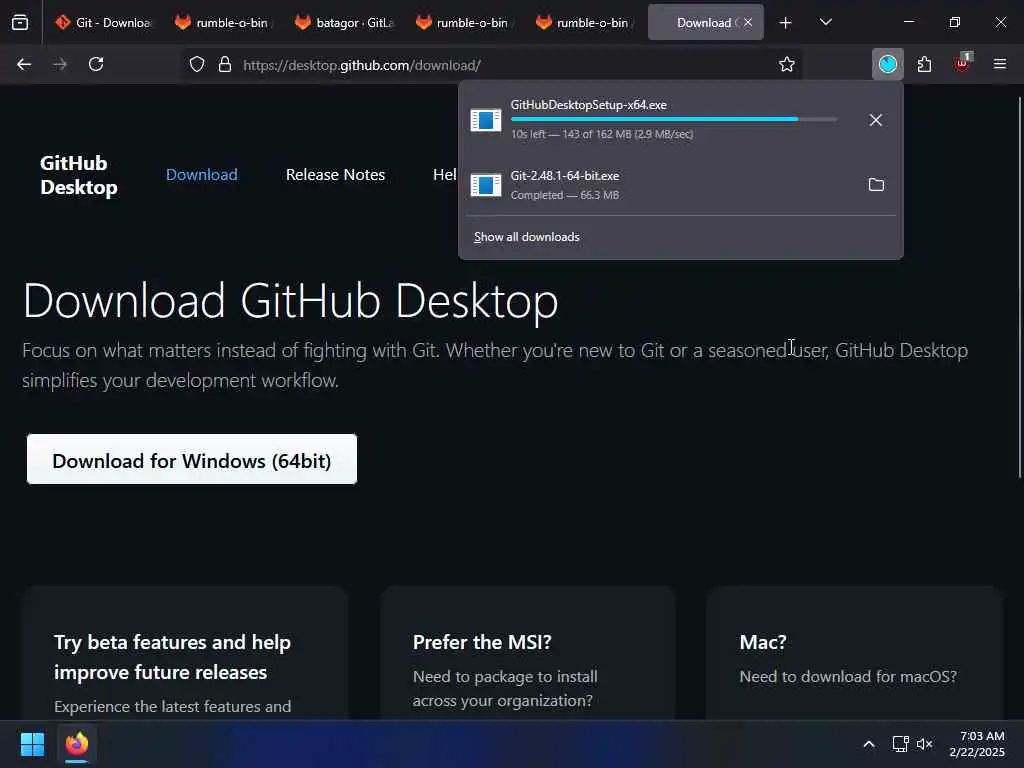This screenshot has width=1024, height=768.
Task: Switch to the first rumble-o-bin tab
Action: pyautogui.click(x=224, y=23)
